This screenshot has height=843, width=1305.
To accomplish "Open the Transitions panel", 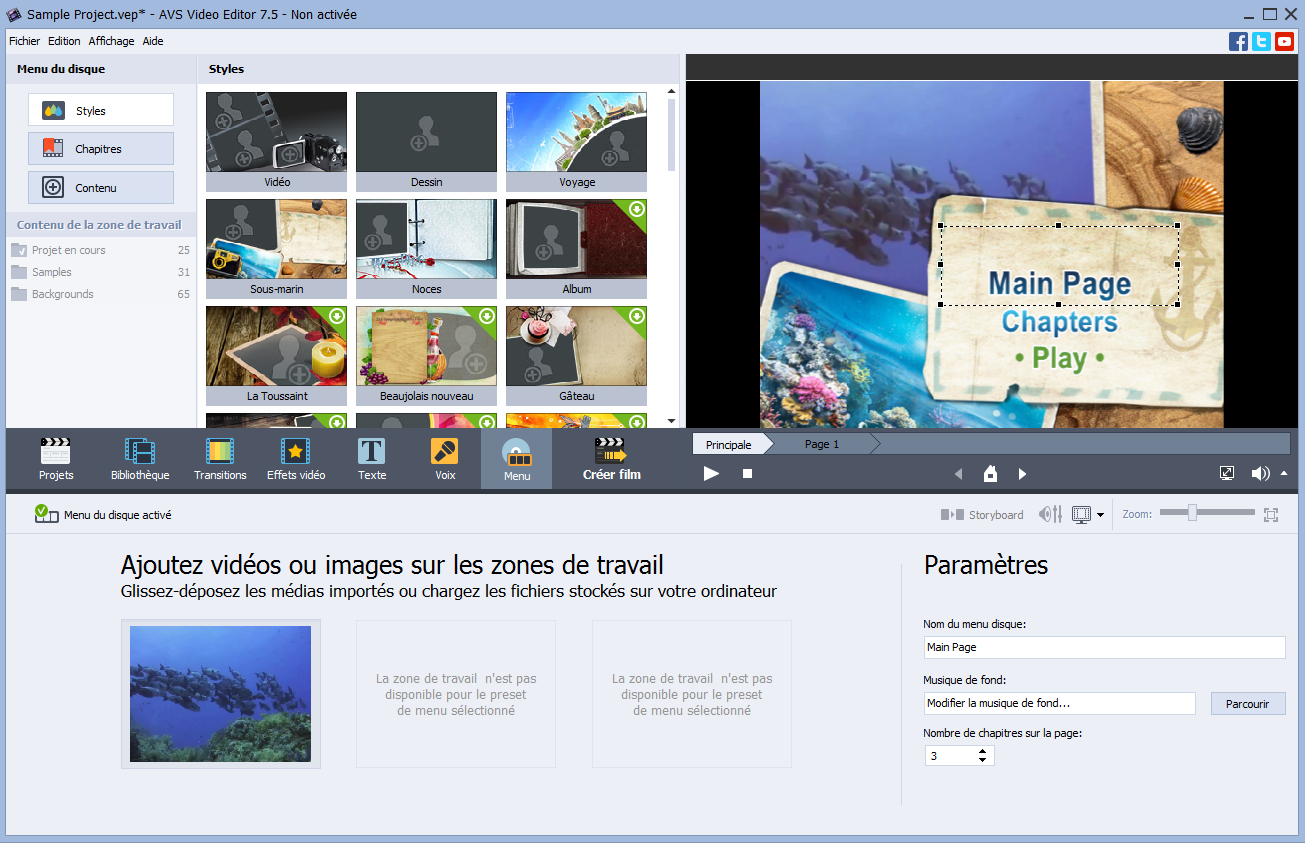I will 220,460.
